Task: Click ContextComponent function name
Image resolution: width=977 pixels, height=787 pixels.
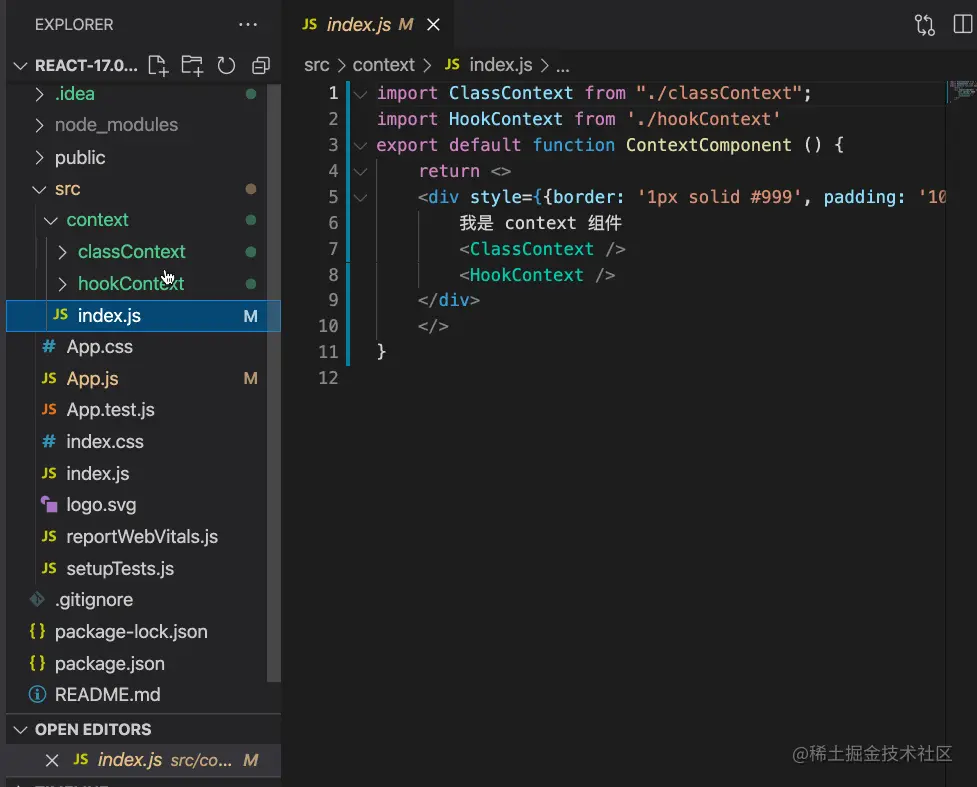Action: coord(708,145)
